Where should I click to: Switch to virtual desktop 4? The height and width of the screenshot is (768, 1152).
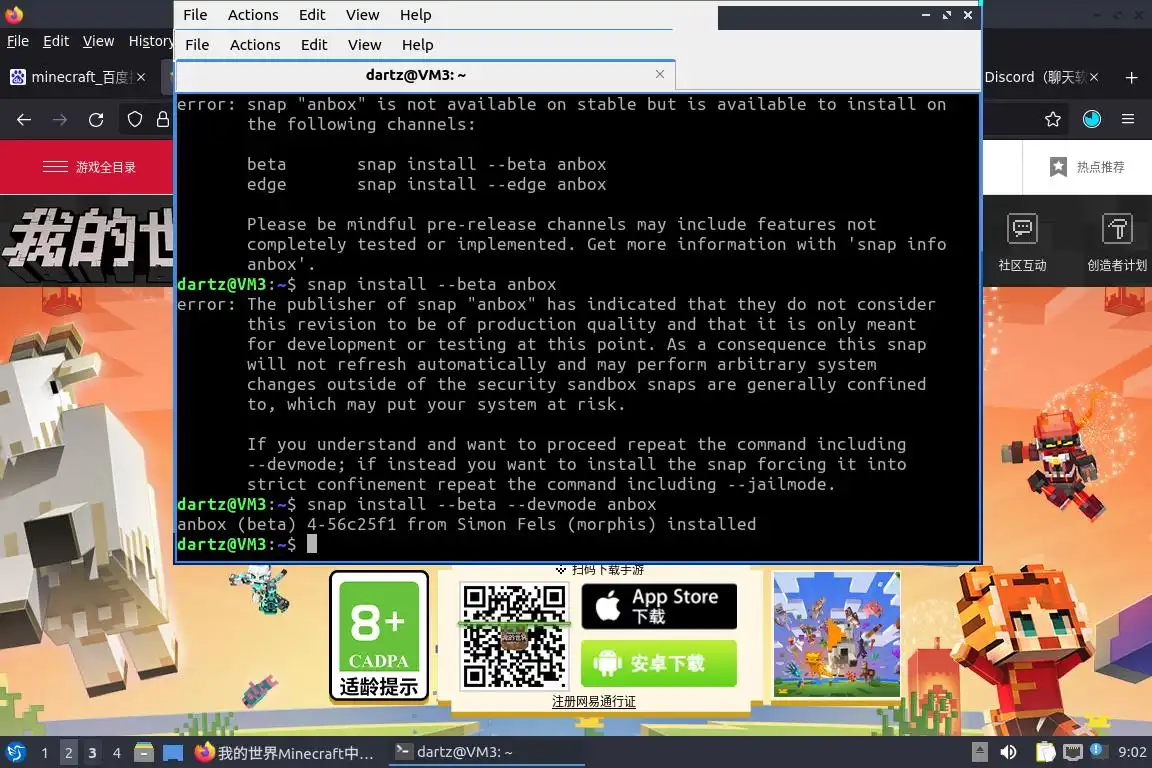pyautogui.click(x=117, y=753)
